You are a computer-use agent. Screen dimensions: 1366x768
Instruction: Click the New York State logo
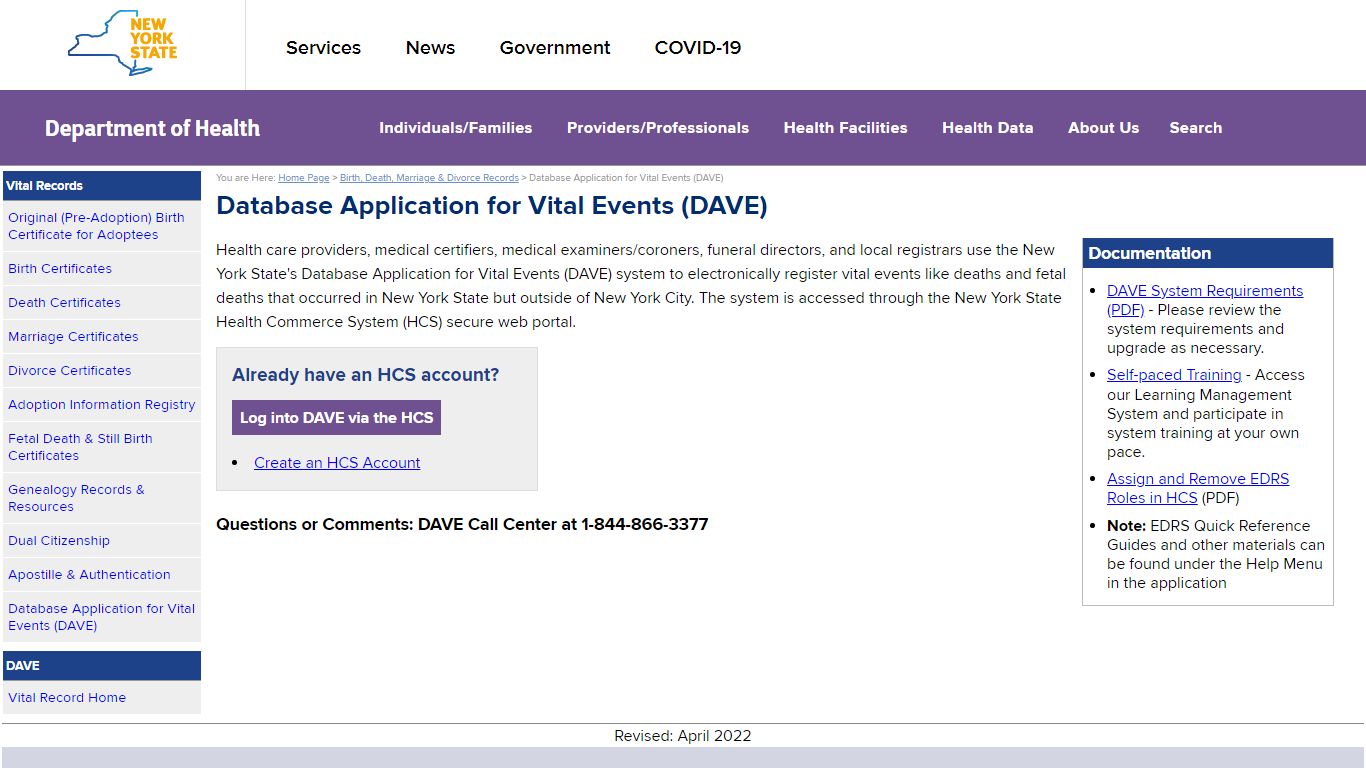pyautogui.click(x=123, y=43)
